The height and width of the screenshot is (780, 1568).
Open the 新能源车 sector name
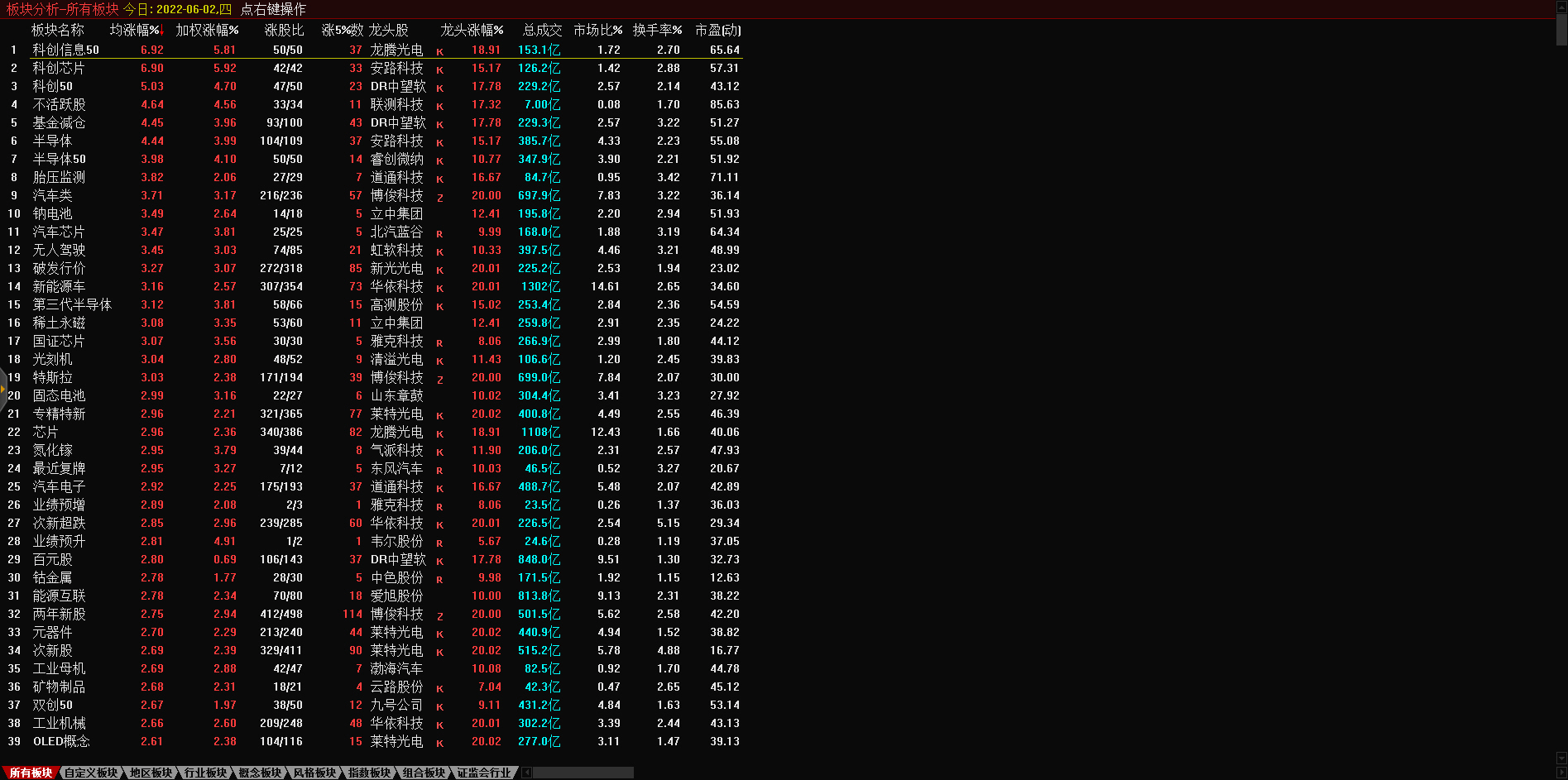tap(59, 286)
